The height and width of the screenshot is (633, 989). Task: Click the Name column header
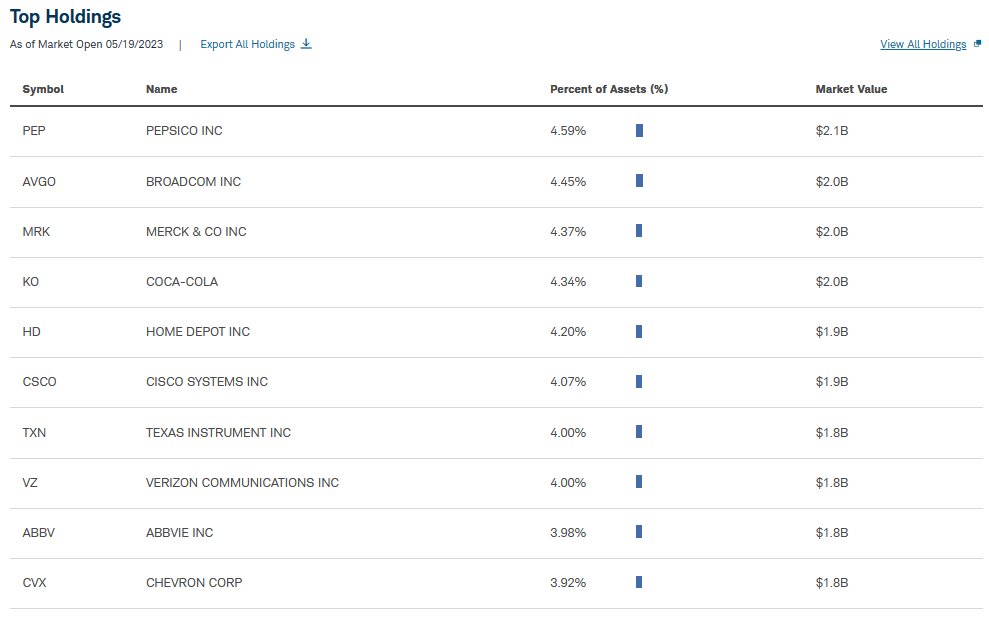click(162, 89)
